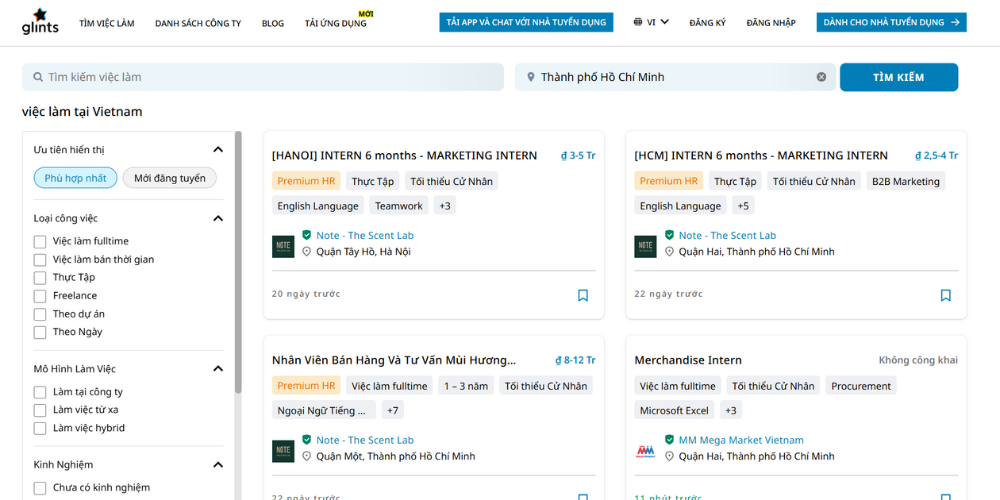Click Note logo in Nhân Viên Bán Hàng card
This screenshot has height=500, width=1000.
pyautogui.click(x=283, y=451)
